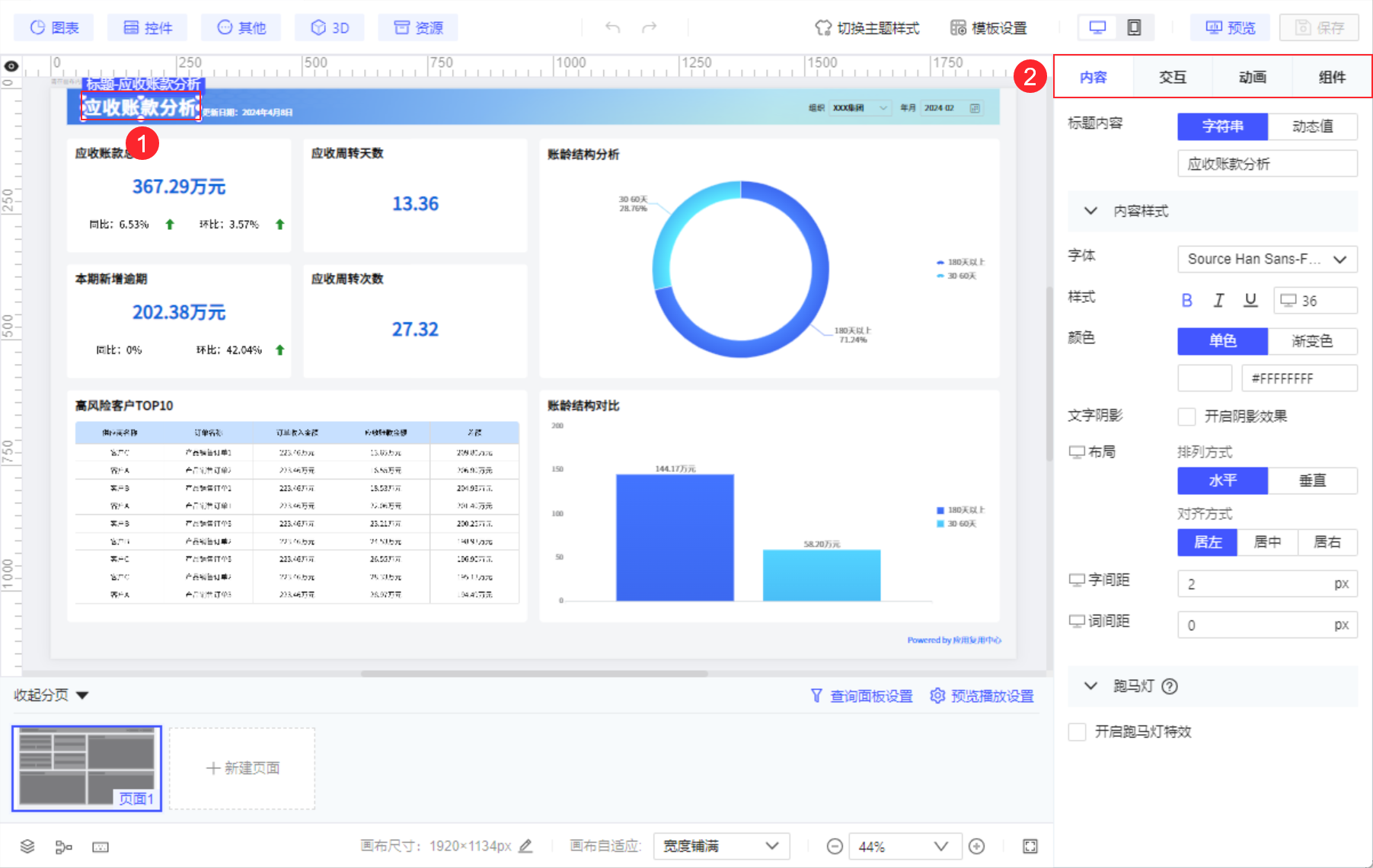This screenshot has width=1373, height=868.
Task: Align text 居左 (left)
Action: coord(1208,542)
